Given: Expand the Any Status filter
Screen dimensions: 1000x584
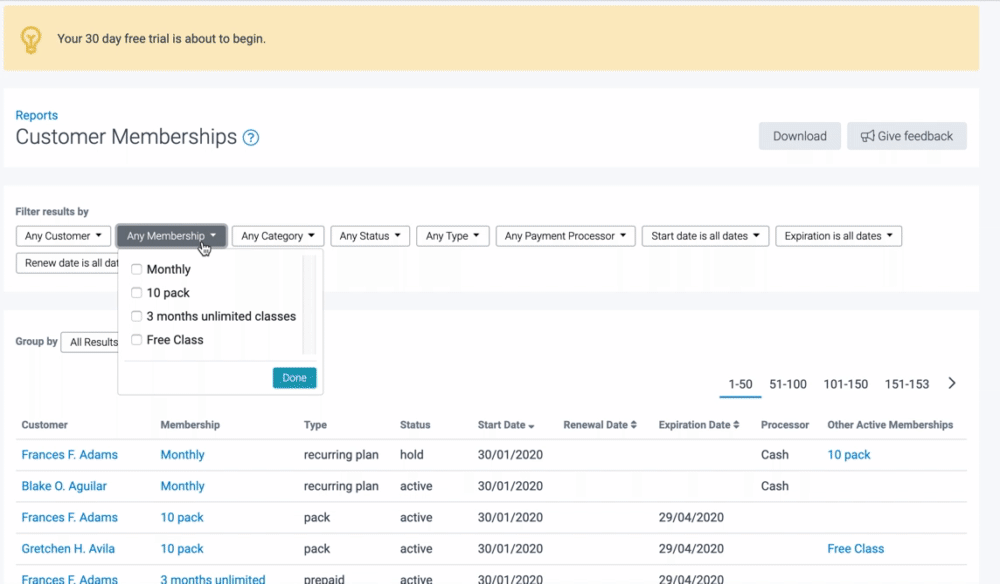Looking at the screenshot, I should pos(370,236).
